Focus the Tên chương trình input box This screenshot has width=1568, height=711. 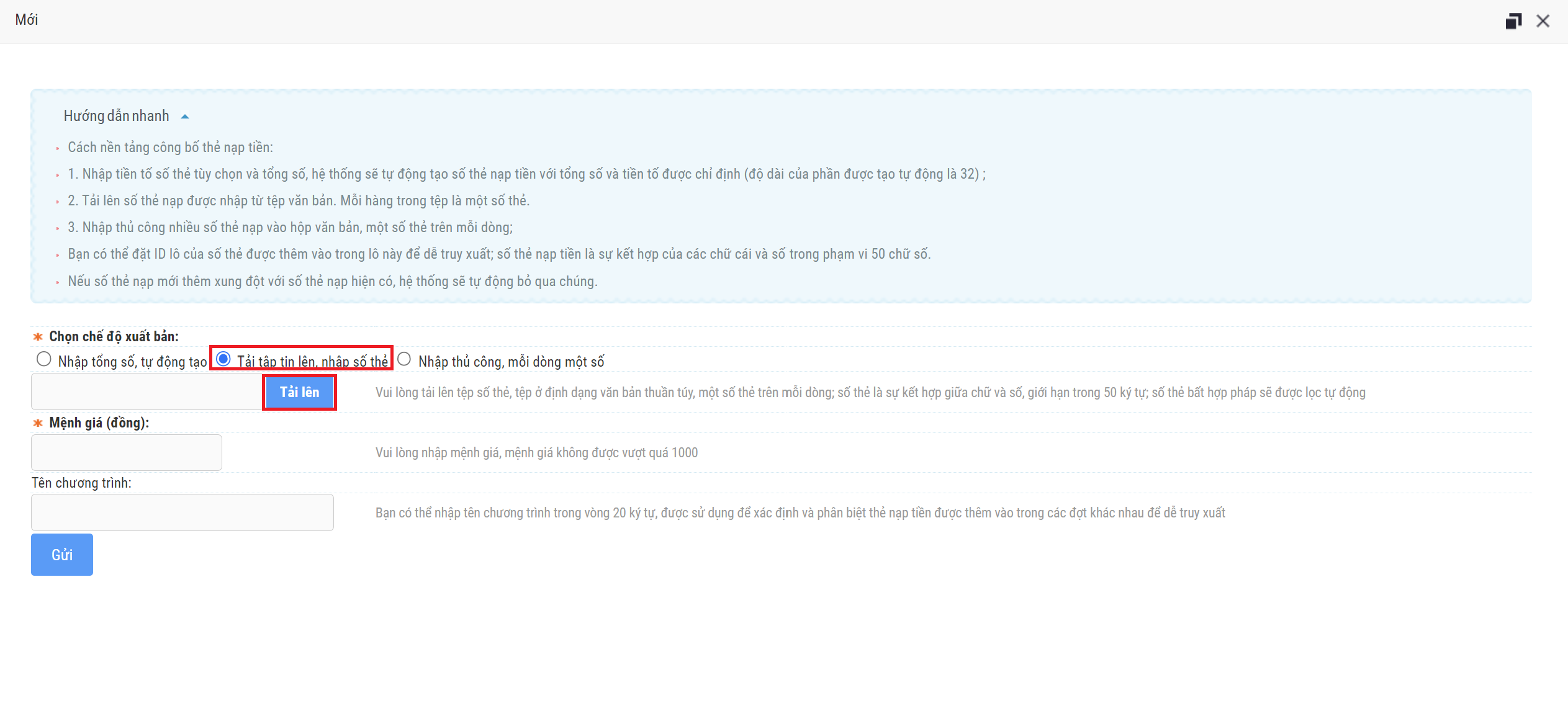point(182,512)
